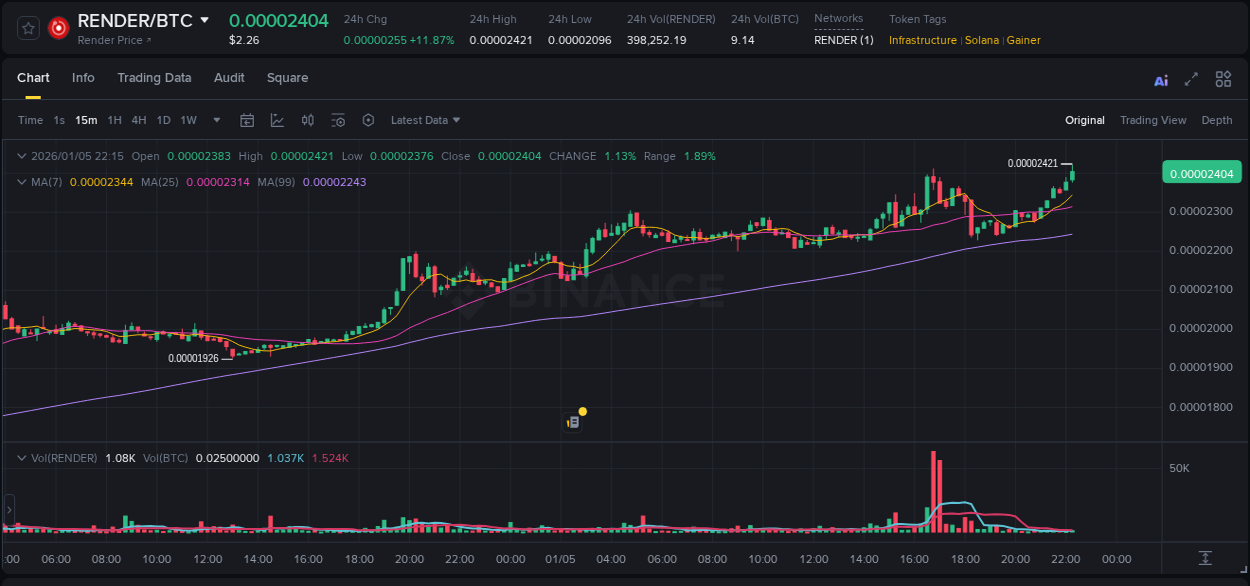1250x586 pixels.
Task: Open the chart settings hexagon icon
Action: (x=368, y=119)
